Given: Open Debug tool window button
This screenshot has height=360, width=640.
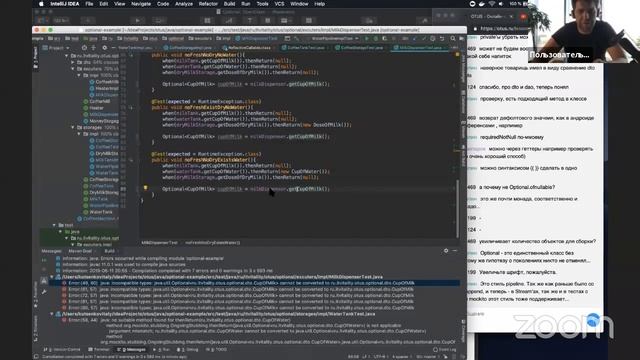Looking at the screenshot, I should pyautogui.click(x=188, y=349).
